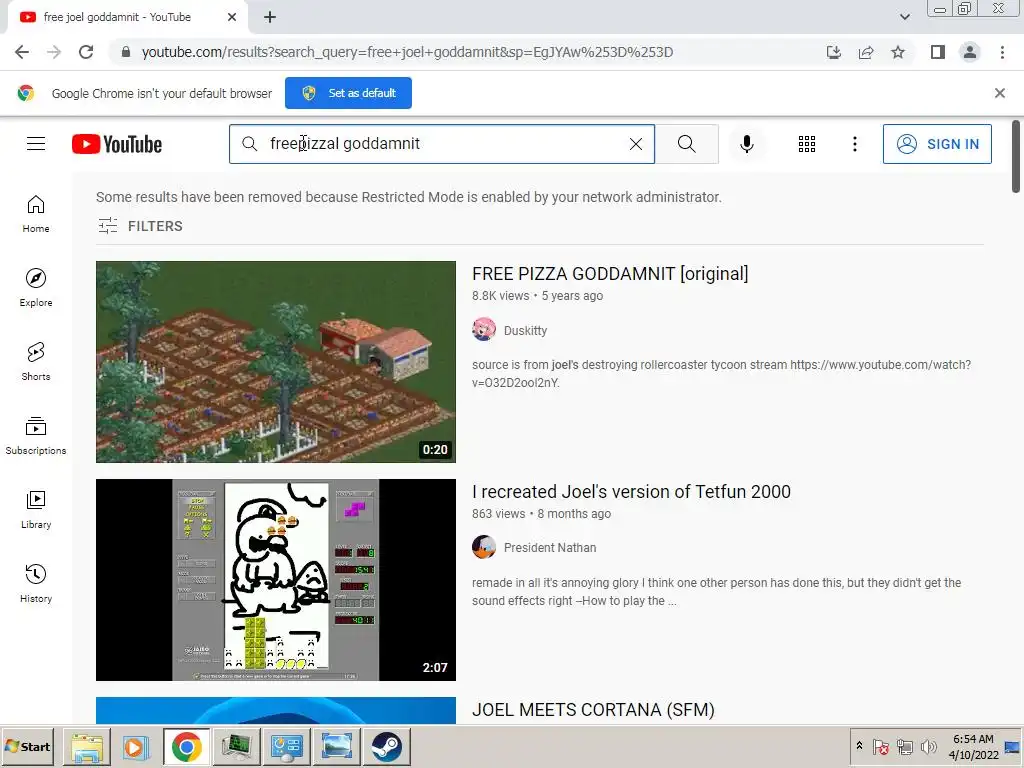This screenshot has width=1024, height=768.
Task: Click the install/download icon in address bar
Action: (x=834, y=52)
